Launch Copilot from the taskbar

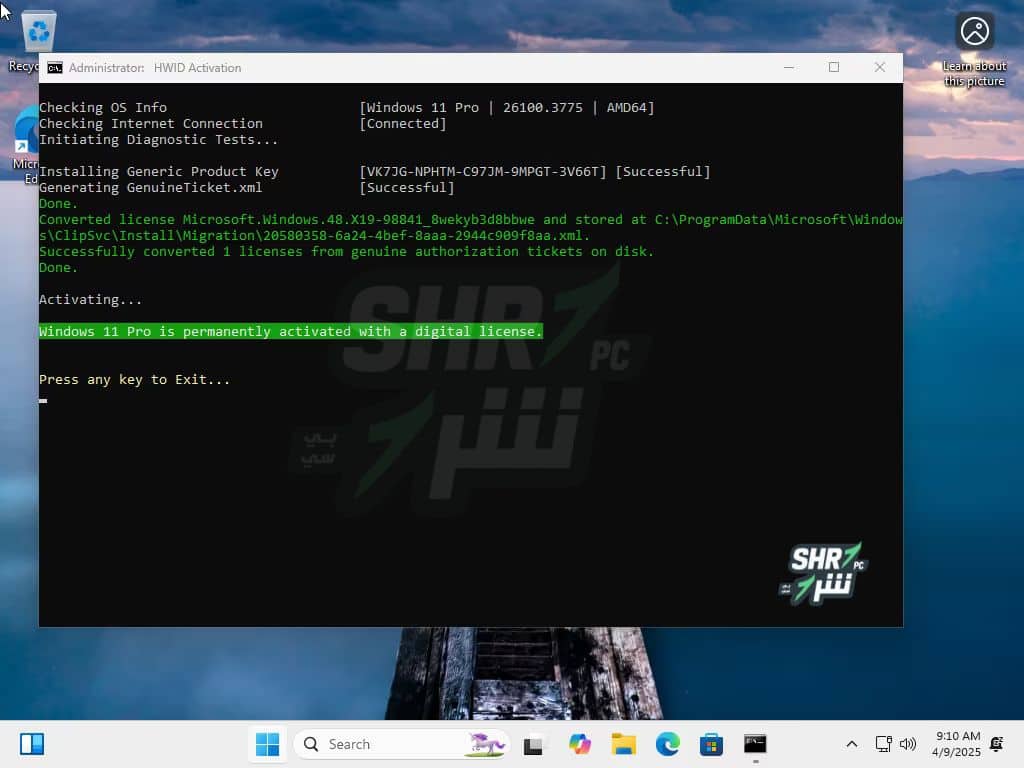coord(579,744)
